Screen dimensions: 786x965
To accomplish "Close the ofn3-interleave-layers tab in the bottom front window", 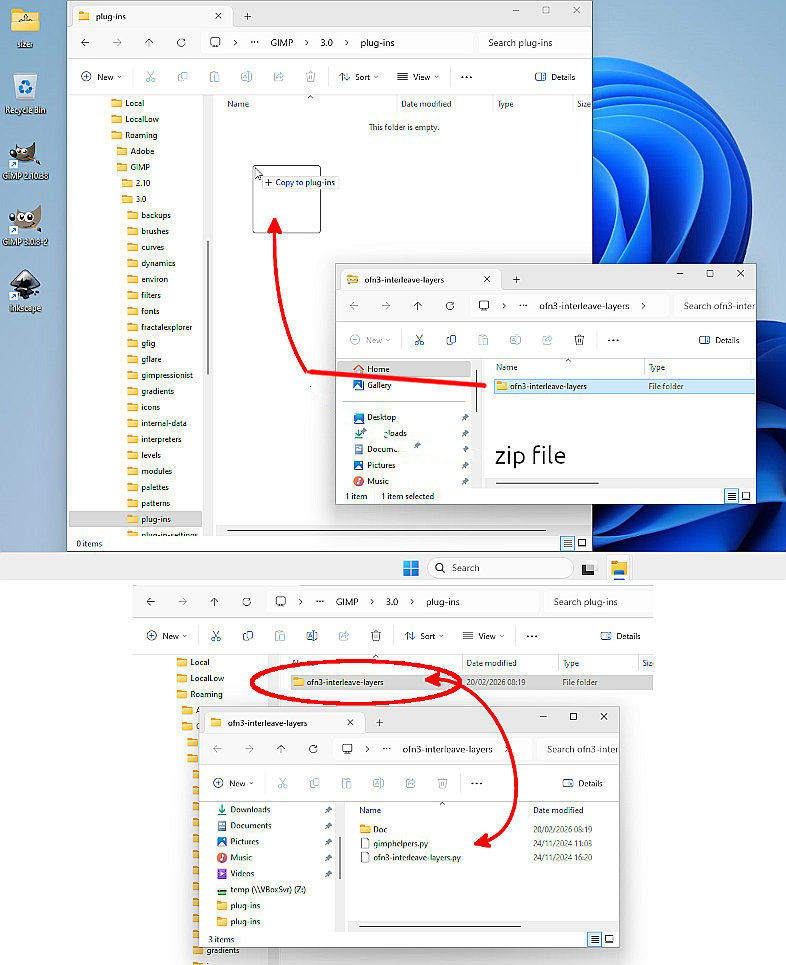I will 350,723.
